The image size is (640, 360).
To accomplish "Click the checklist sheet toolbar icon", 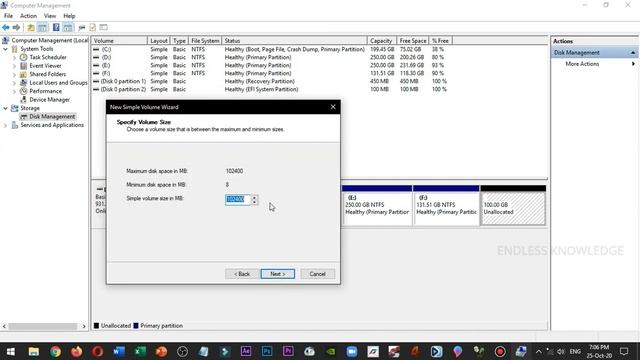I will coord(93,27).
